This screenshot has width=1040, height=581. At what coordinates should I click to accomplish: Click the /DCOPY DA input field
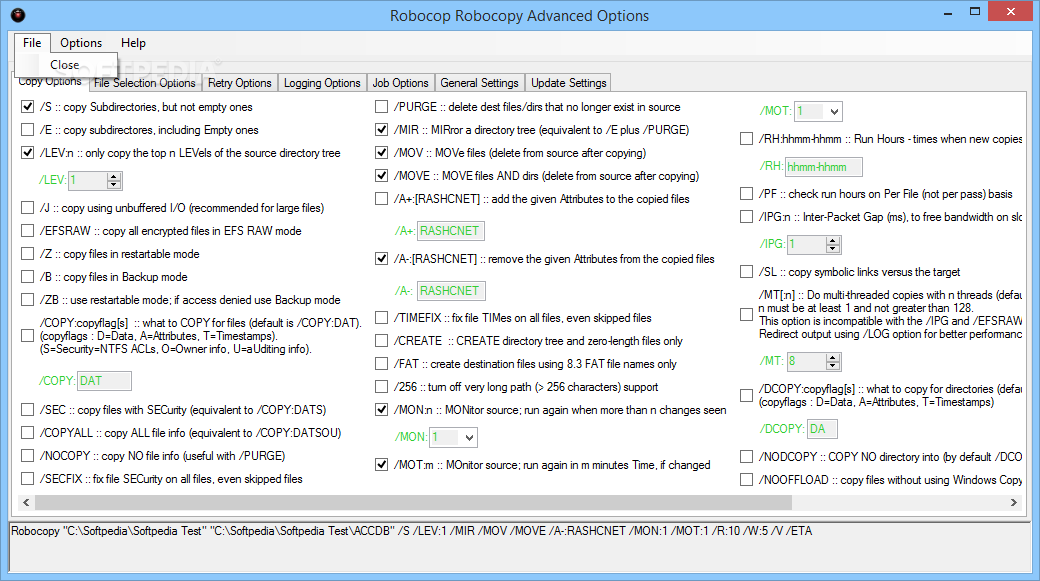click(822, 429)
